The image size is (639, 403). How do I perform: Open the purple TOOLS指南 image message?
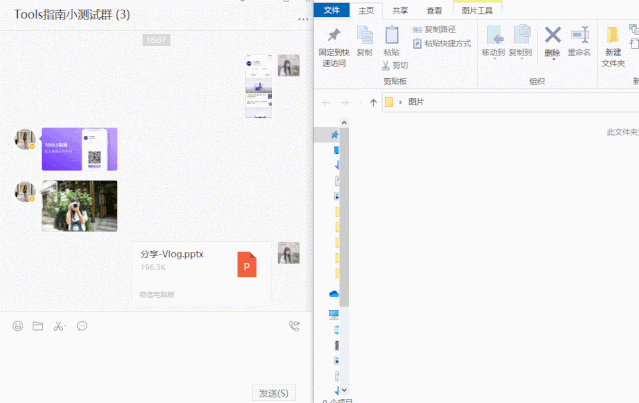(x=79, y=149)
